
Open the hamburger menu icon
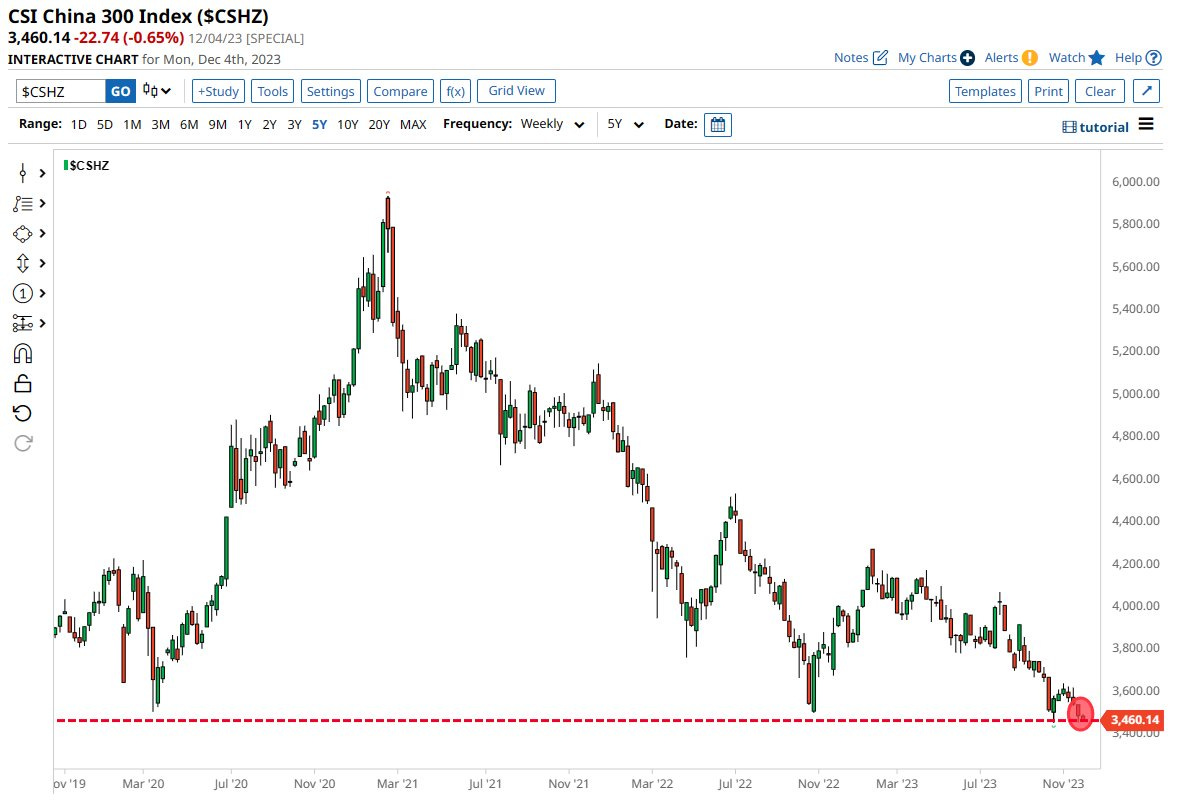click(x=1146, y=125)
